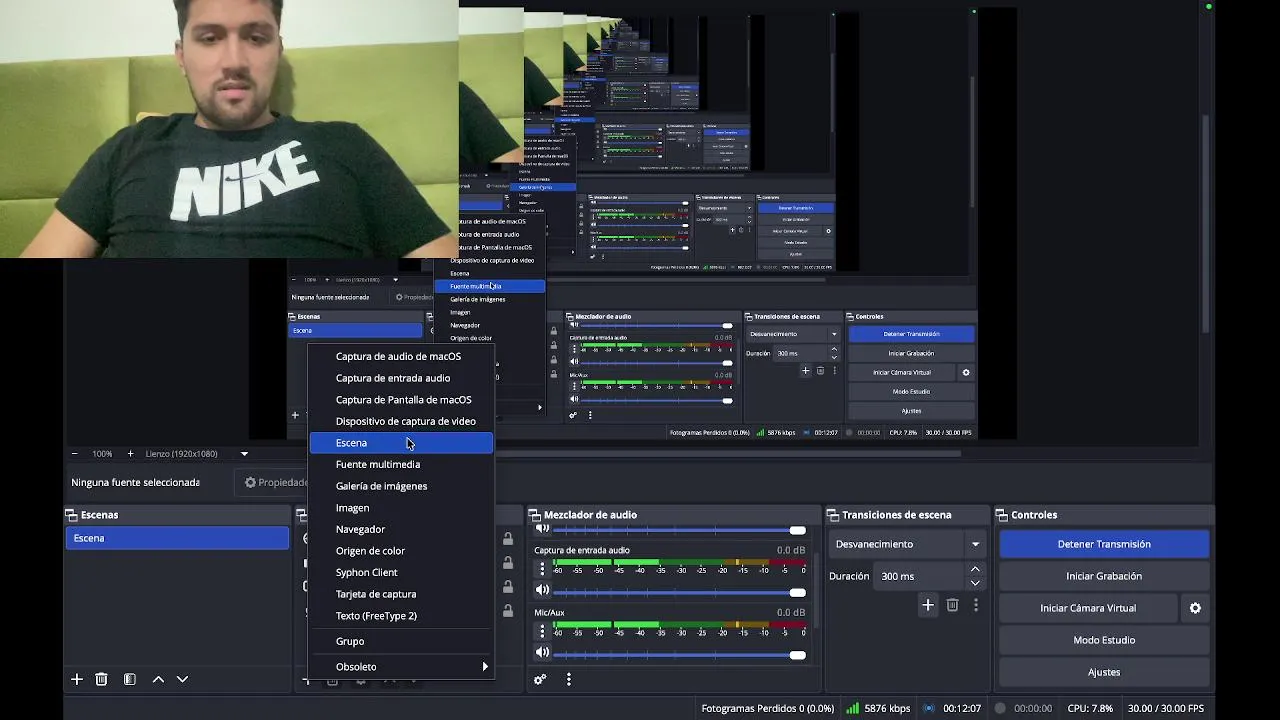Zoom out preview with minus icon

point(74,454)
